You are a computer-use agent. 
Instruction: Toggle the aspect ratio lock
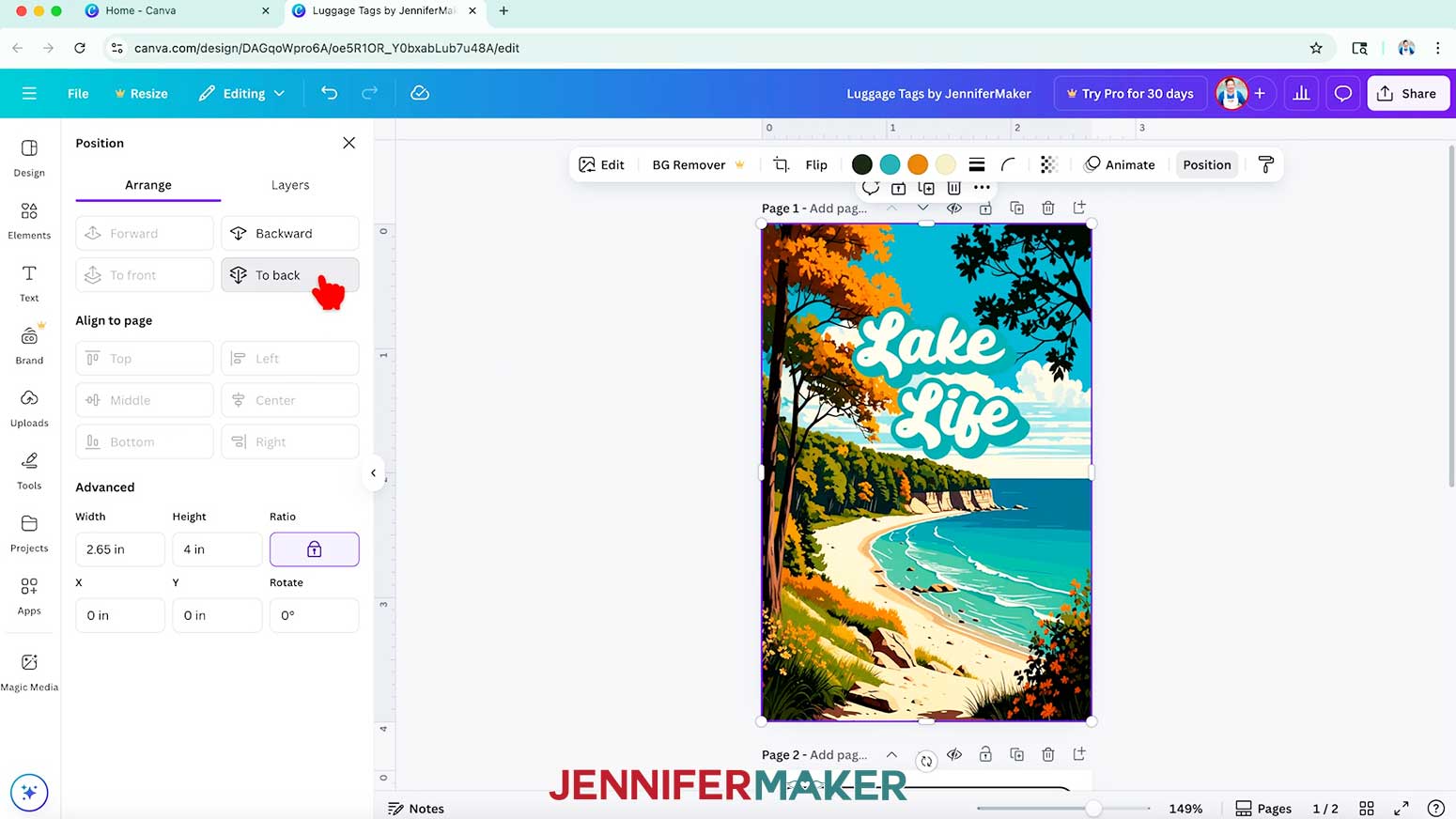pyautogui.click(x=314, y=549)
